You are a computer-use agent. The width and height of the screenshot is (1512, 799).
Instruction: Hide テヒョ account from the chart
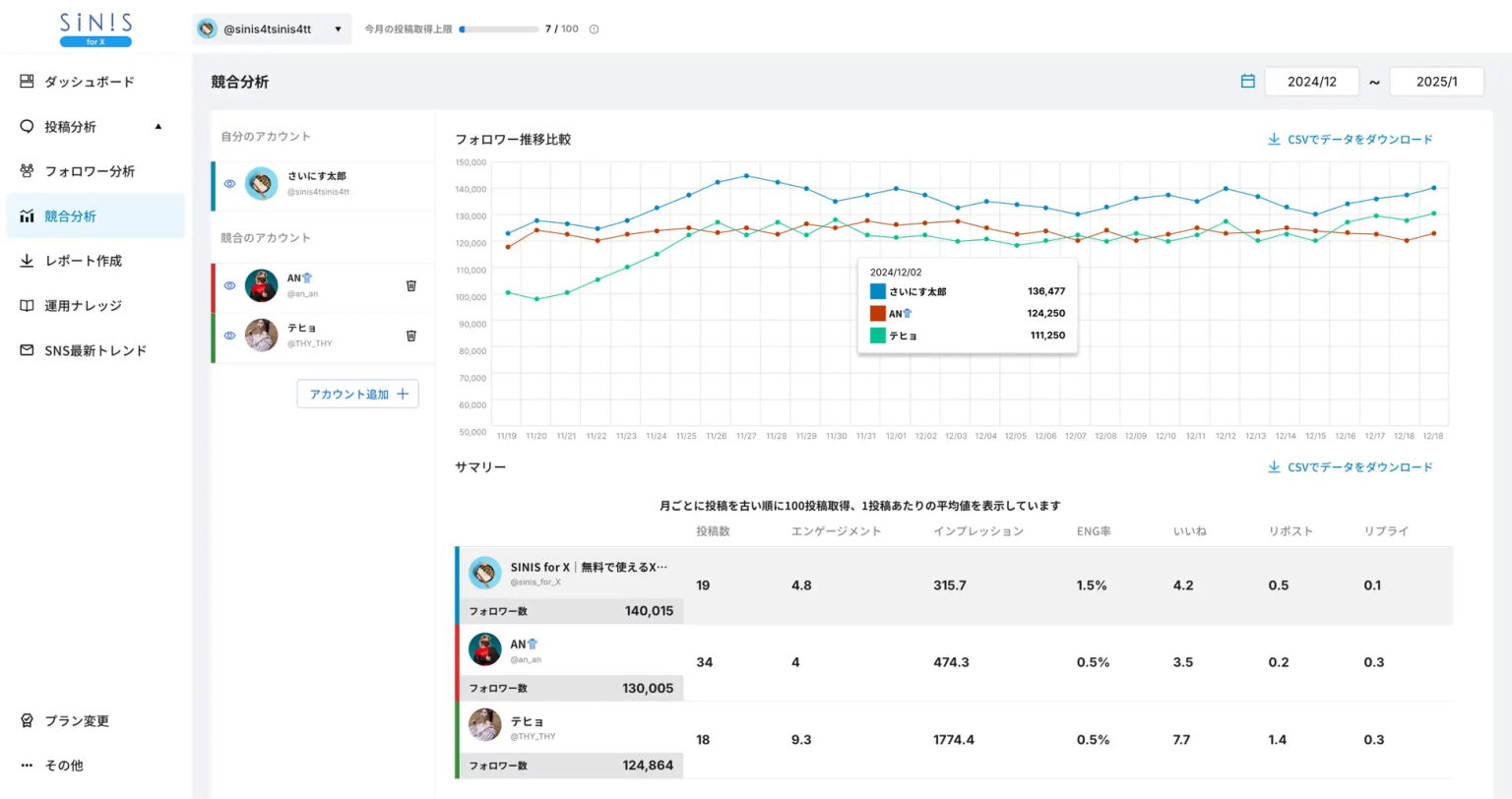click(229, 336)
